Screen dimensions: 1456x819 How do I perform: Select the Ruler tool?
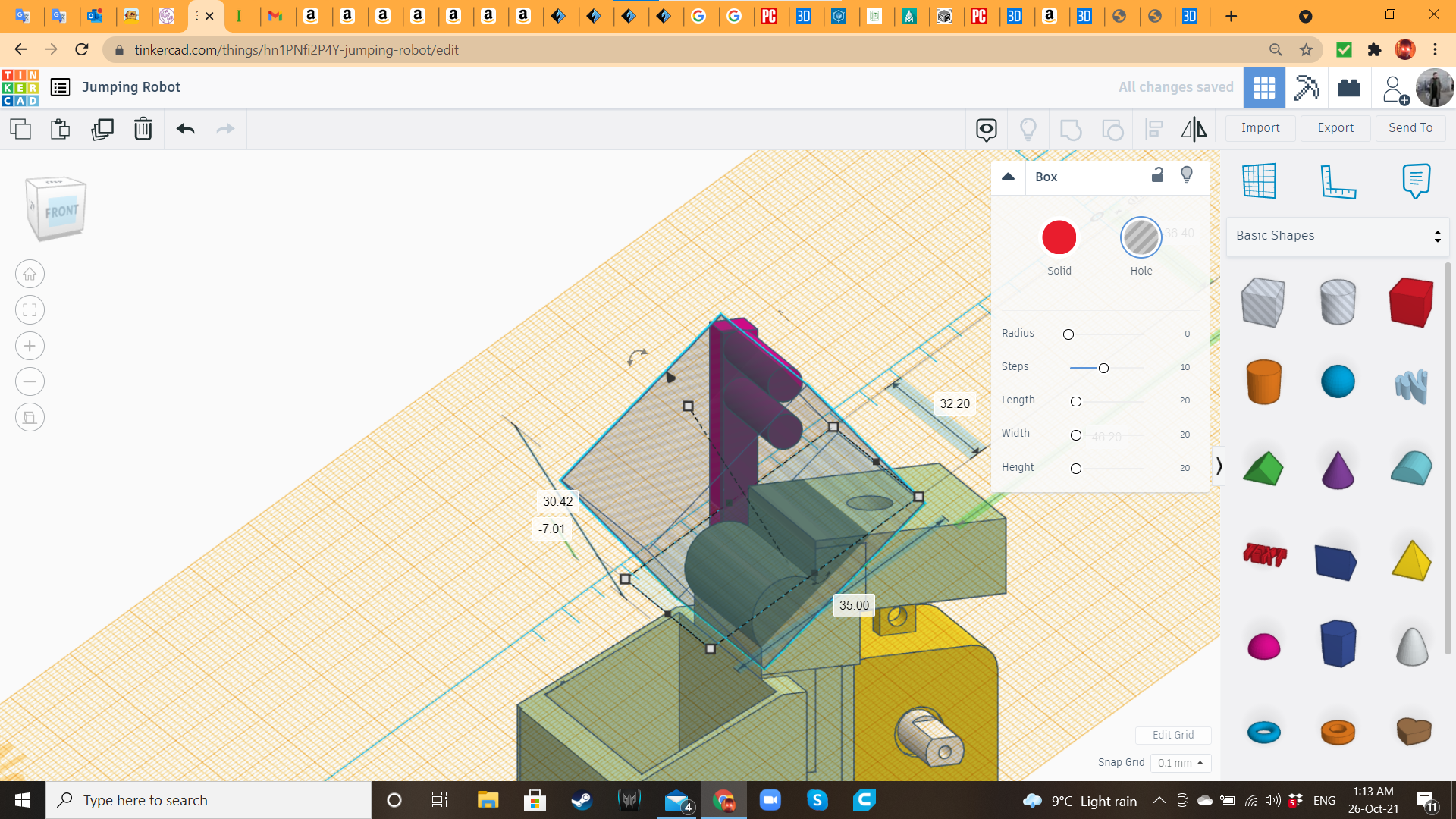(1338, 181)
